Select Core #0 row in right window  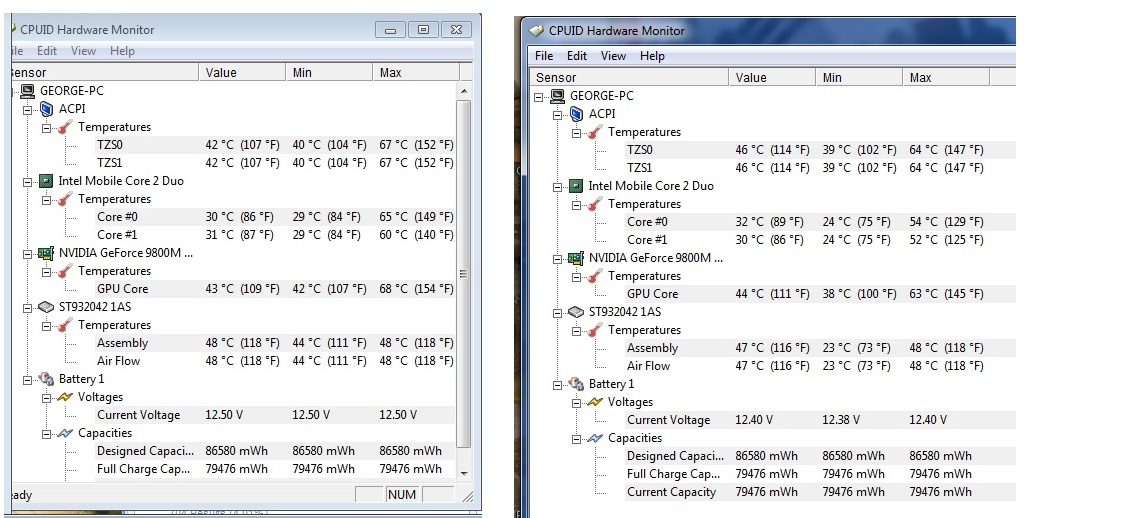click(820, 222)
